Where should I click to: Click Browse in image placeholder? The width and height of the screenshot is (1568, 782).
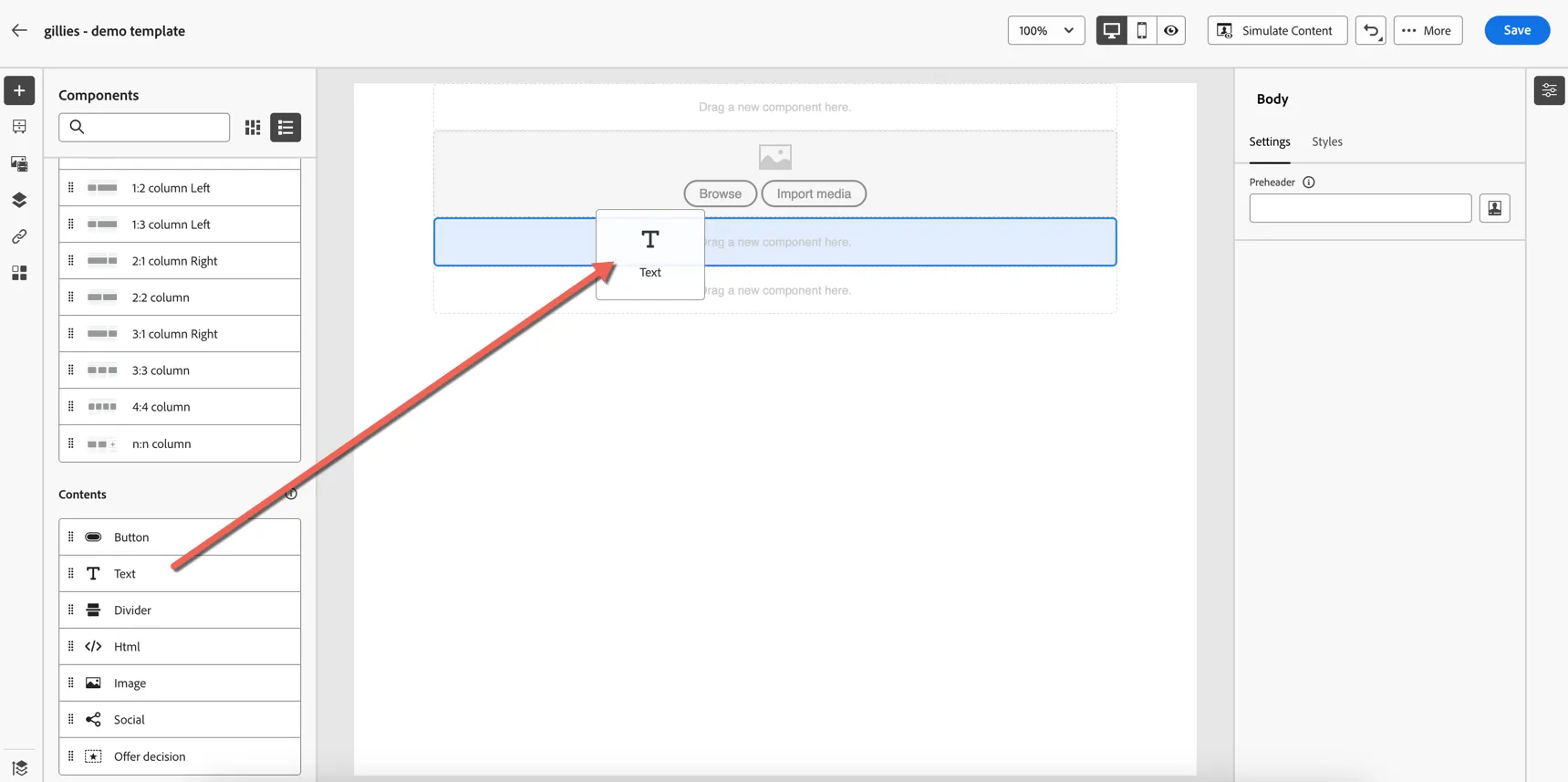coord(720,193)
